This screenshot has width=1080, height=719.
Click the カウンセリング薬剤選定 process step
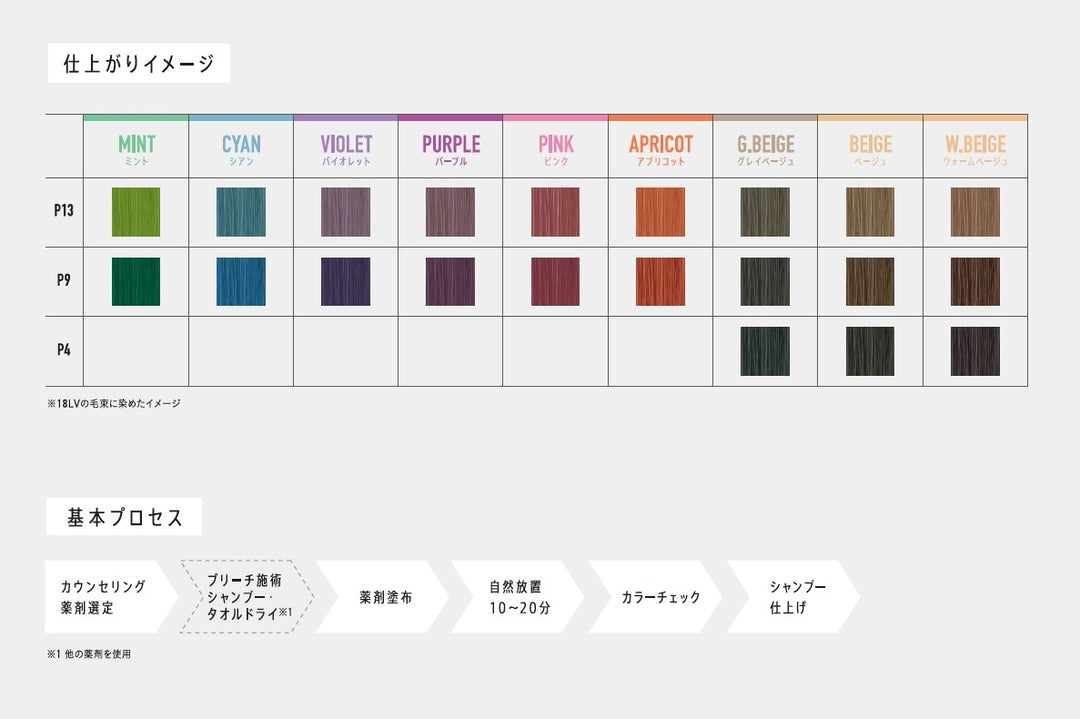click(105, 597)
